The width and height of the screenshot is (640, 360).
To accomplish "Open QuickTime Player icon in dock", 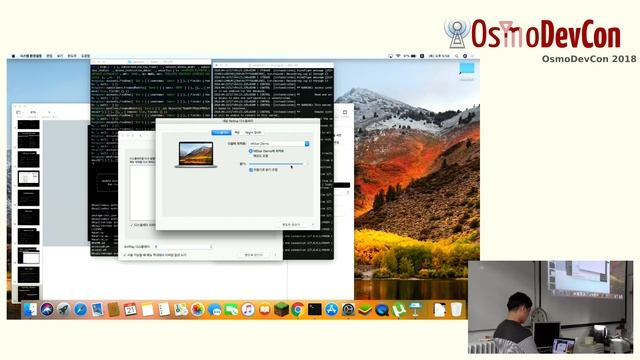I will (x=382, y=310).
